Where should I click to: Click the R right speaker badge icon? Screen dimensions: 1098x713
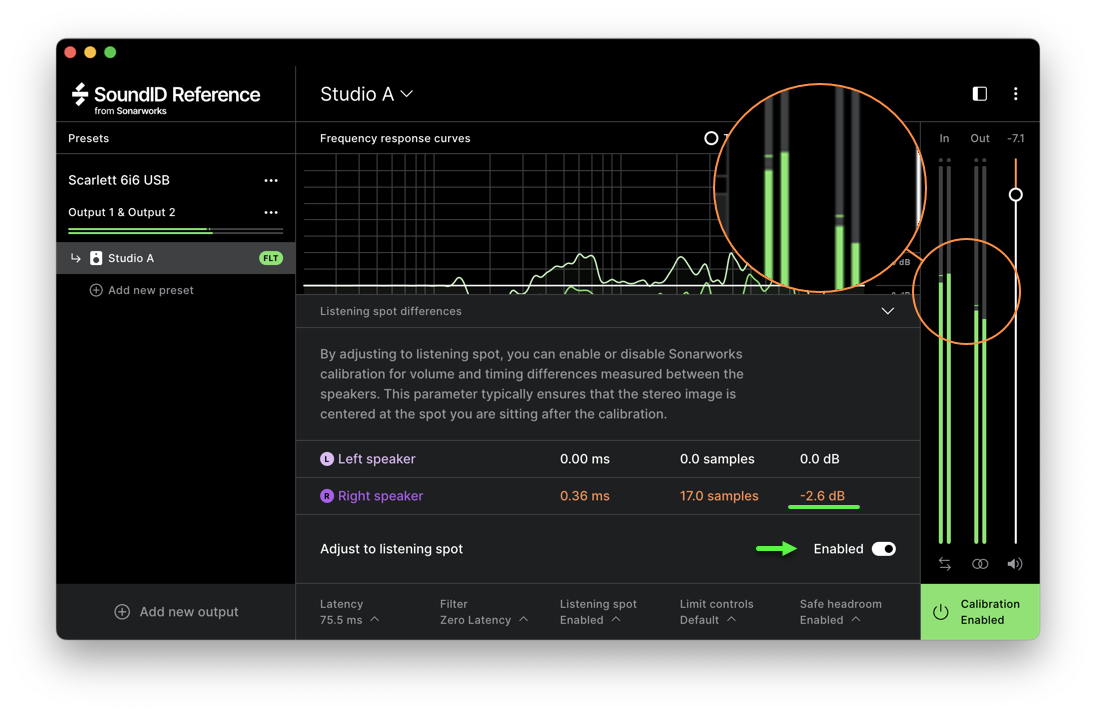click(x=327, y=496)
